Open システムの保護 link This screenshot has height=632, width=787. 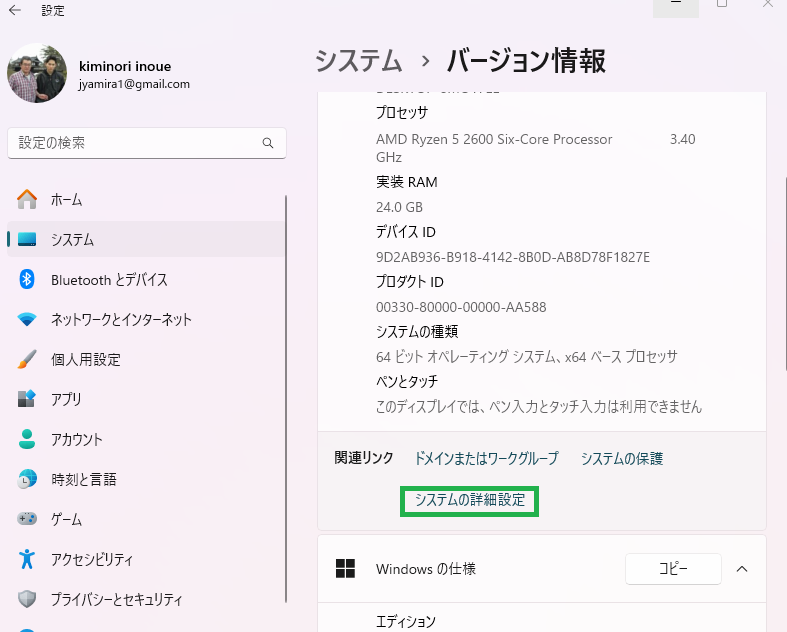(622, 458)
